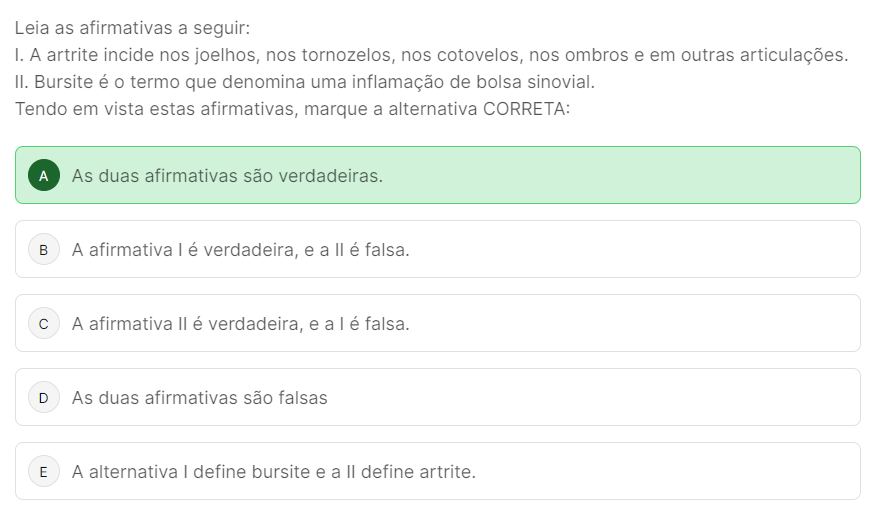Select answer 'As duas afirmativas são verdadeiras.'
The width and height of the screenshot is (877, 508).
pyautogui.click(x=227, y=176)
